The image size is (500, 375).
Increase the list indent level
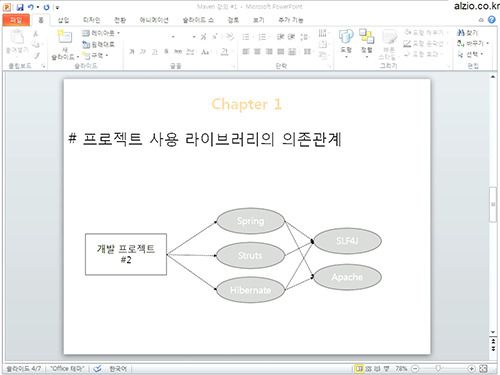coord(291,37)
